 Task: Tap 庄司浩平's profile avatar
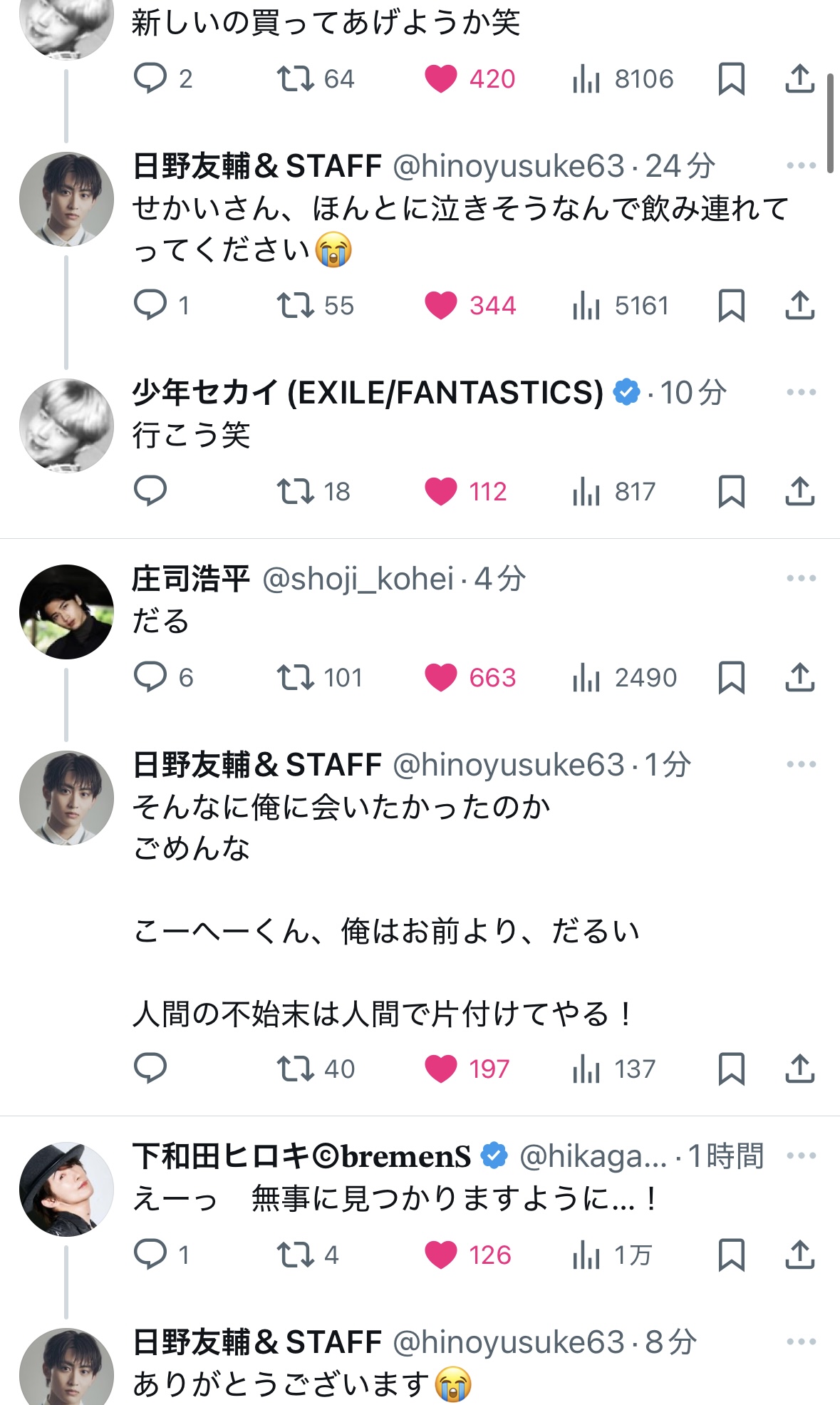[66, 612]
